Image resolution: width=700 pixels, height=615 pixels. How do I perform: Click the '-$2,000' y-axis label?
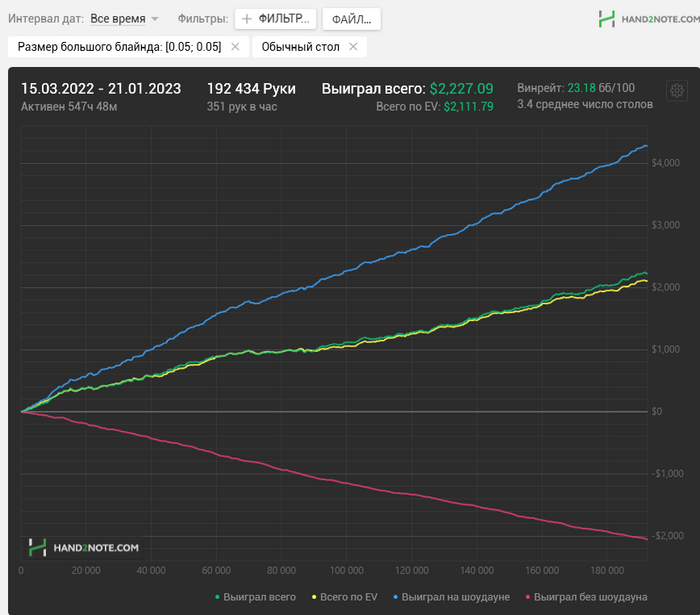click(x=667, y=536)
